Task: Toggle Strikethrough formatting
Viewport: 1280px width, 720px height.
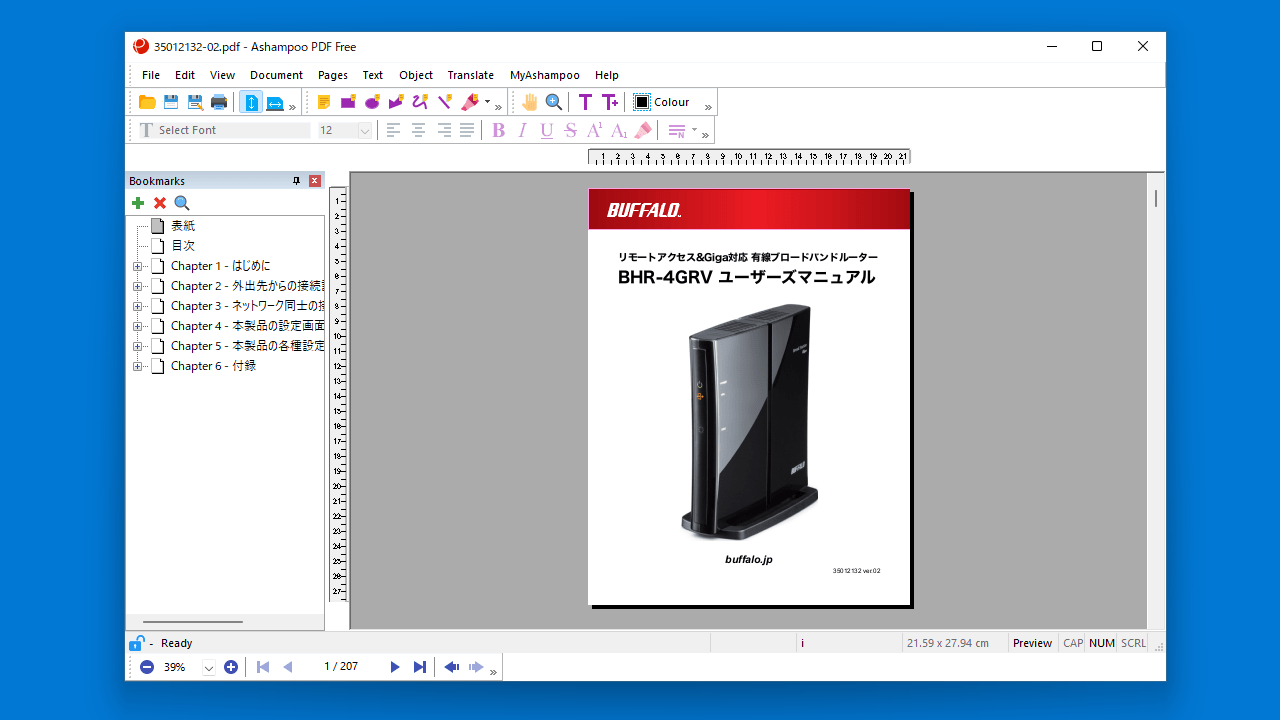Action: [570, 130]
